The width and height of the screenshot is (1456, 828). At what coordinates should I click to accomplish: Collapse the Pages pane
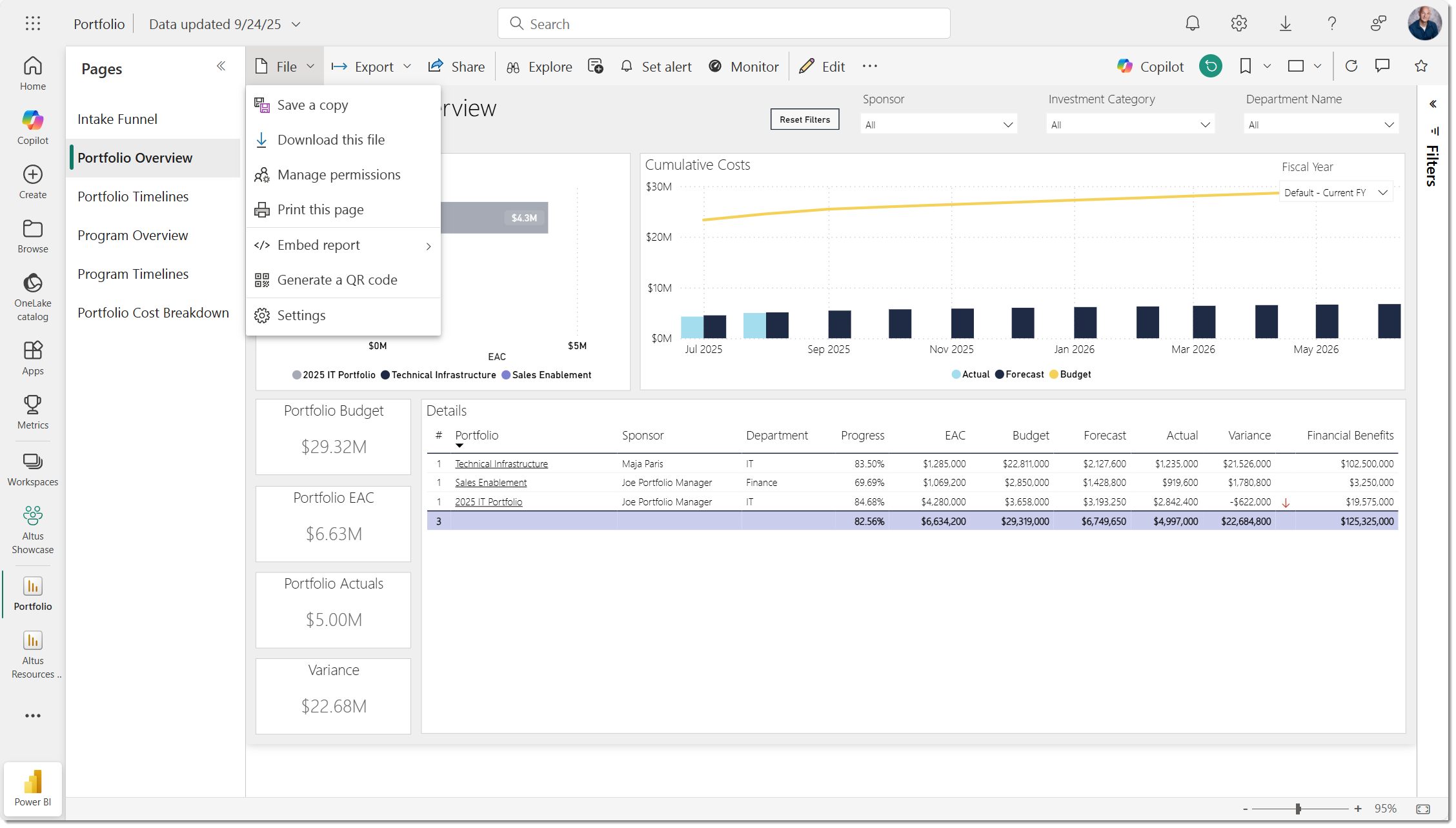[221, 66]
